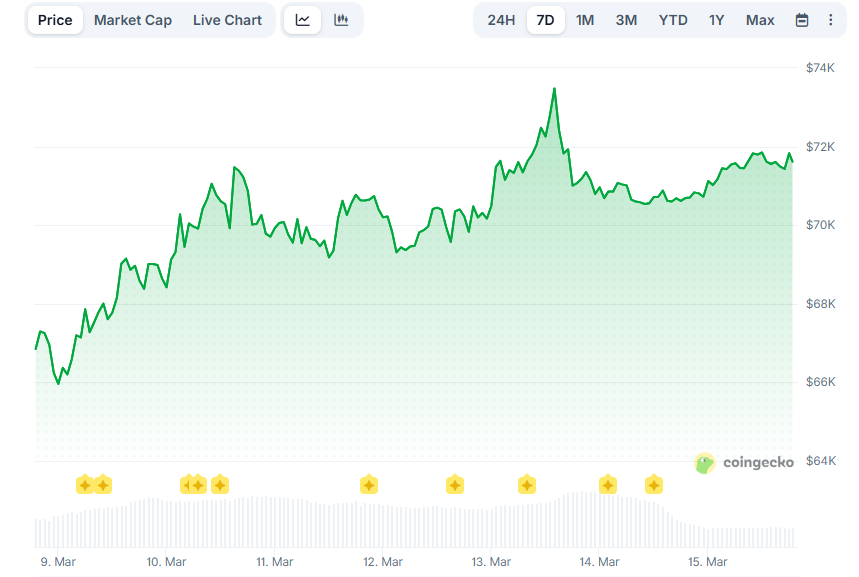
Task: Switch to the line chart view icon
Action: (303, 20)
